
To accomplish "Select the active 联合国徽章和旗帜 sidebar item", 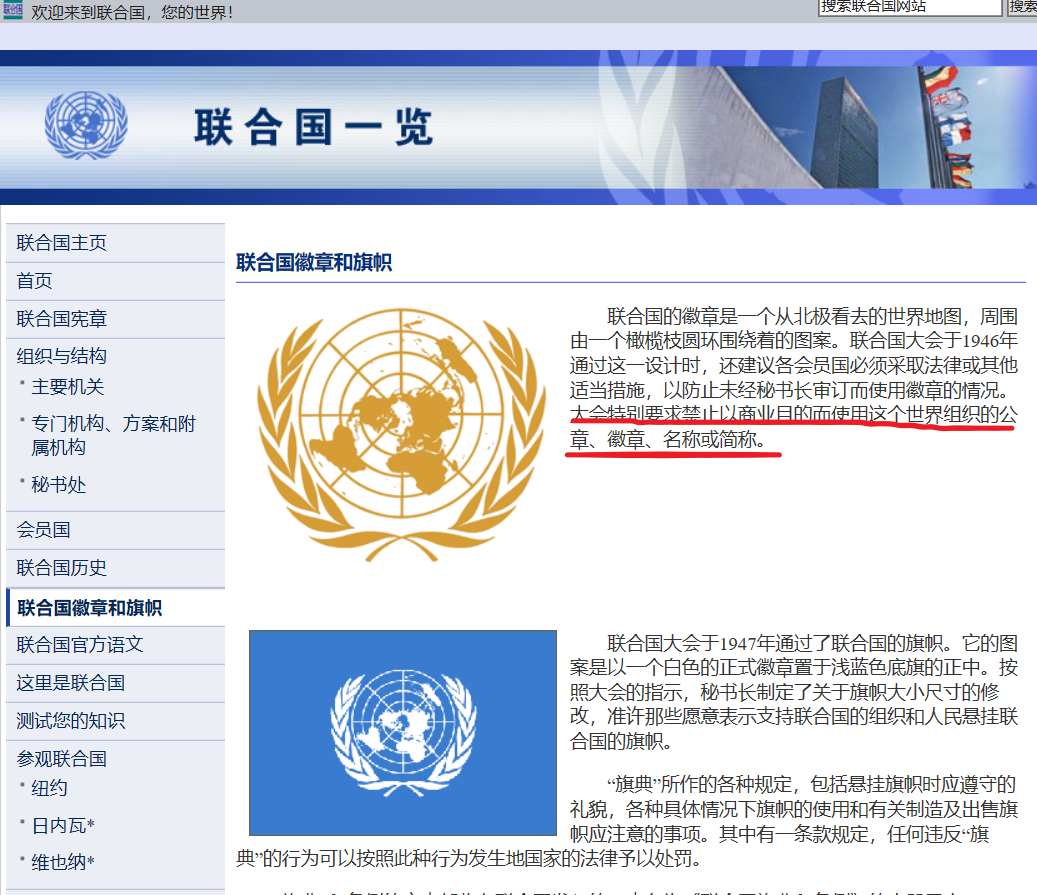I will pos(89,607).
